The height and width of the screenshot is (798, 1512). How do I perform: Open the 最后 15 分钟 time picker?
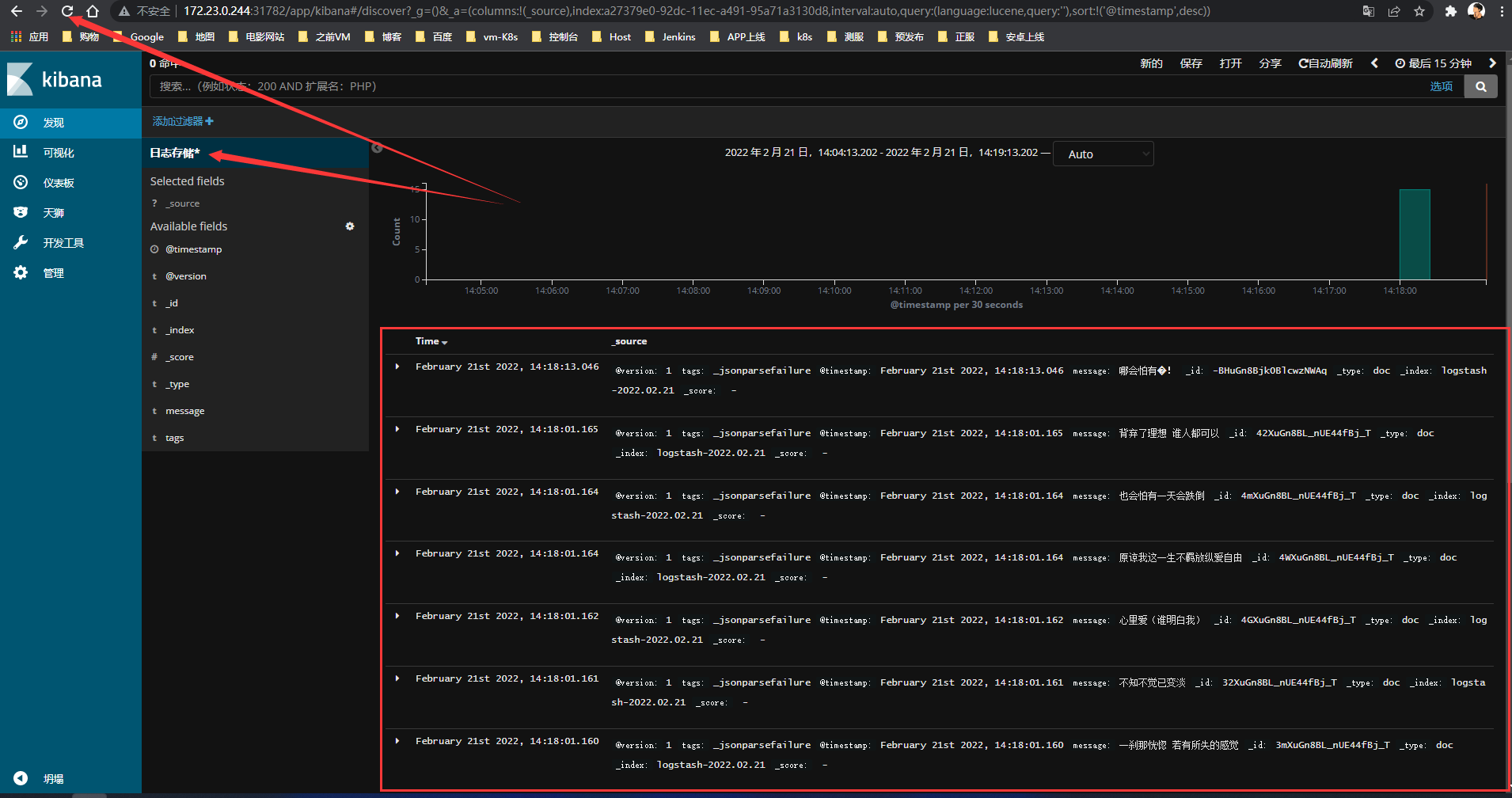(1433, 63)
